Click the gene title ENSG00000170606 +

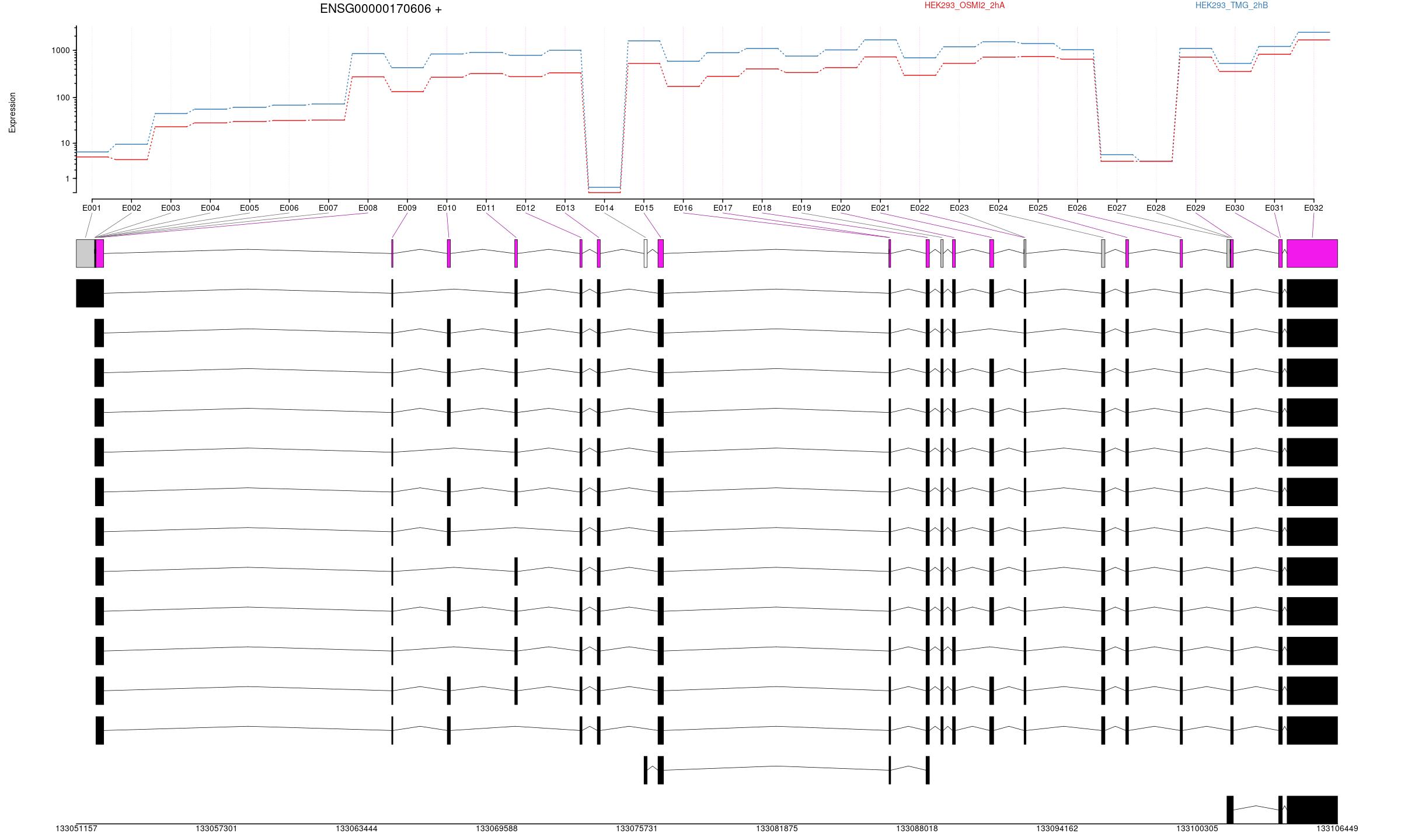pos(381,9)
